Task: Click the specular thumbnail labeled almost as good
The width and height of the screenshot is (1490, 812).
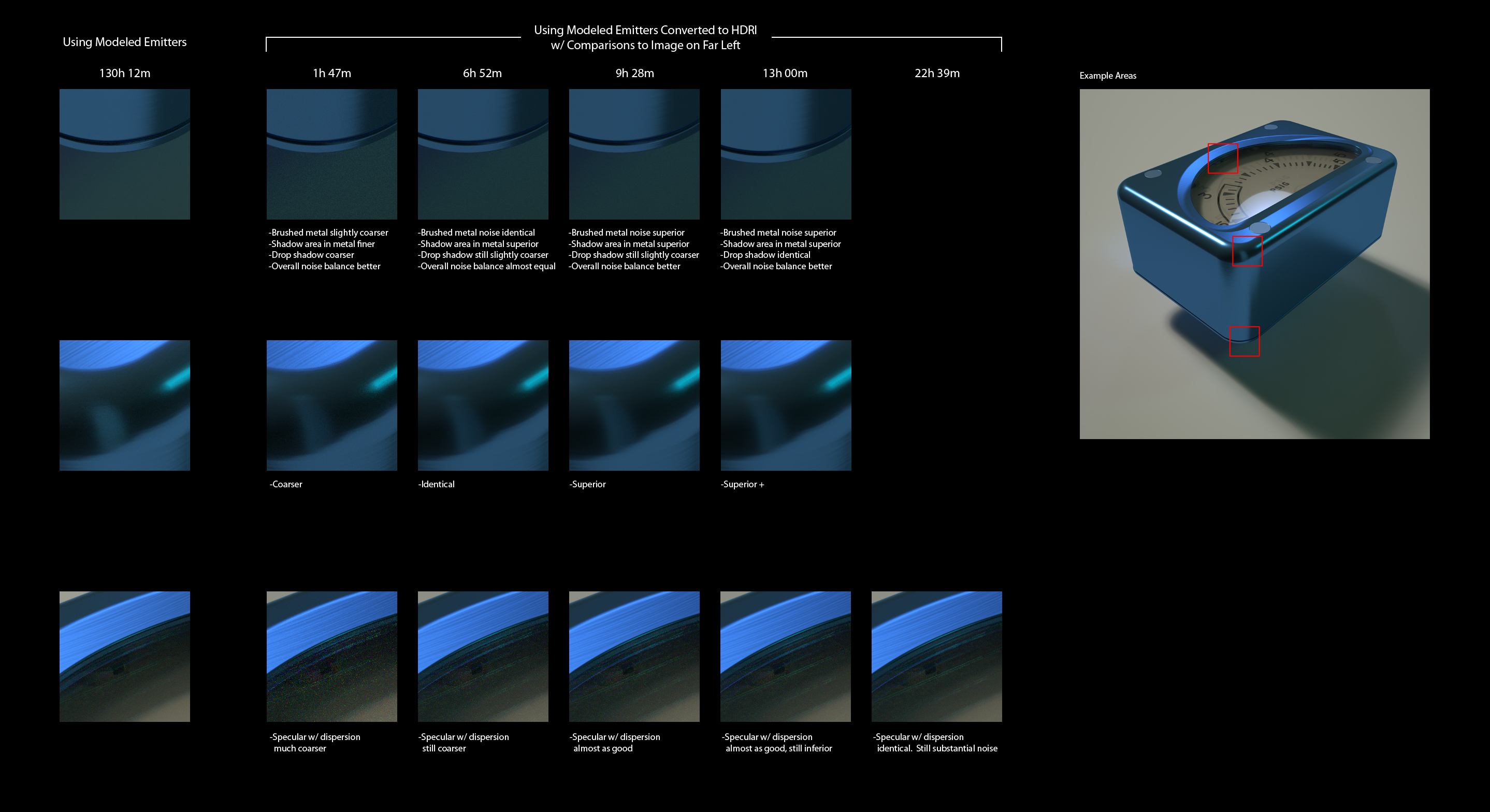Action: pos(634,656)
